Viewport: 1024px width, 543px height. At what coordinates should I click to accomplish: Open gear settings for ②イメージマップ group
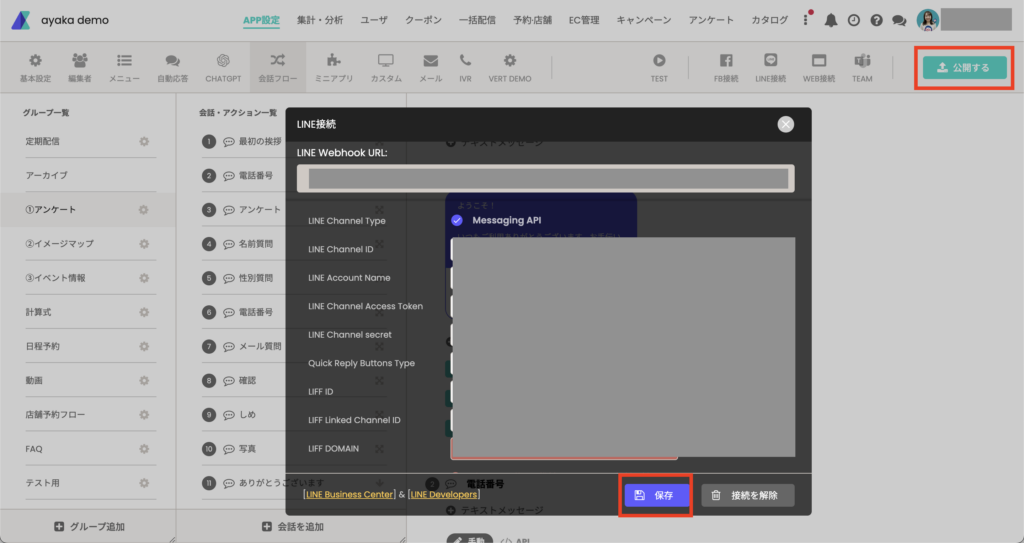pos(144,244)
